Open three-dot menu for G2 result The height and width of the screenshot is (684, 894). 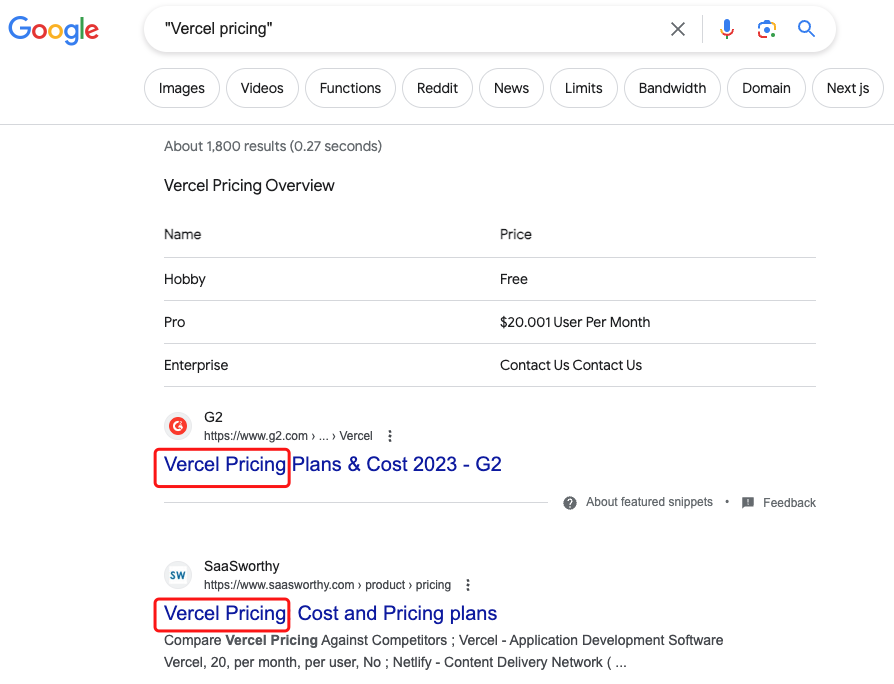(x=390, y=436)
